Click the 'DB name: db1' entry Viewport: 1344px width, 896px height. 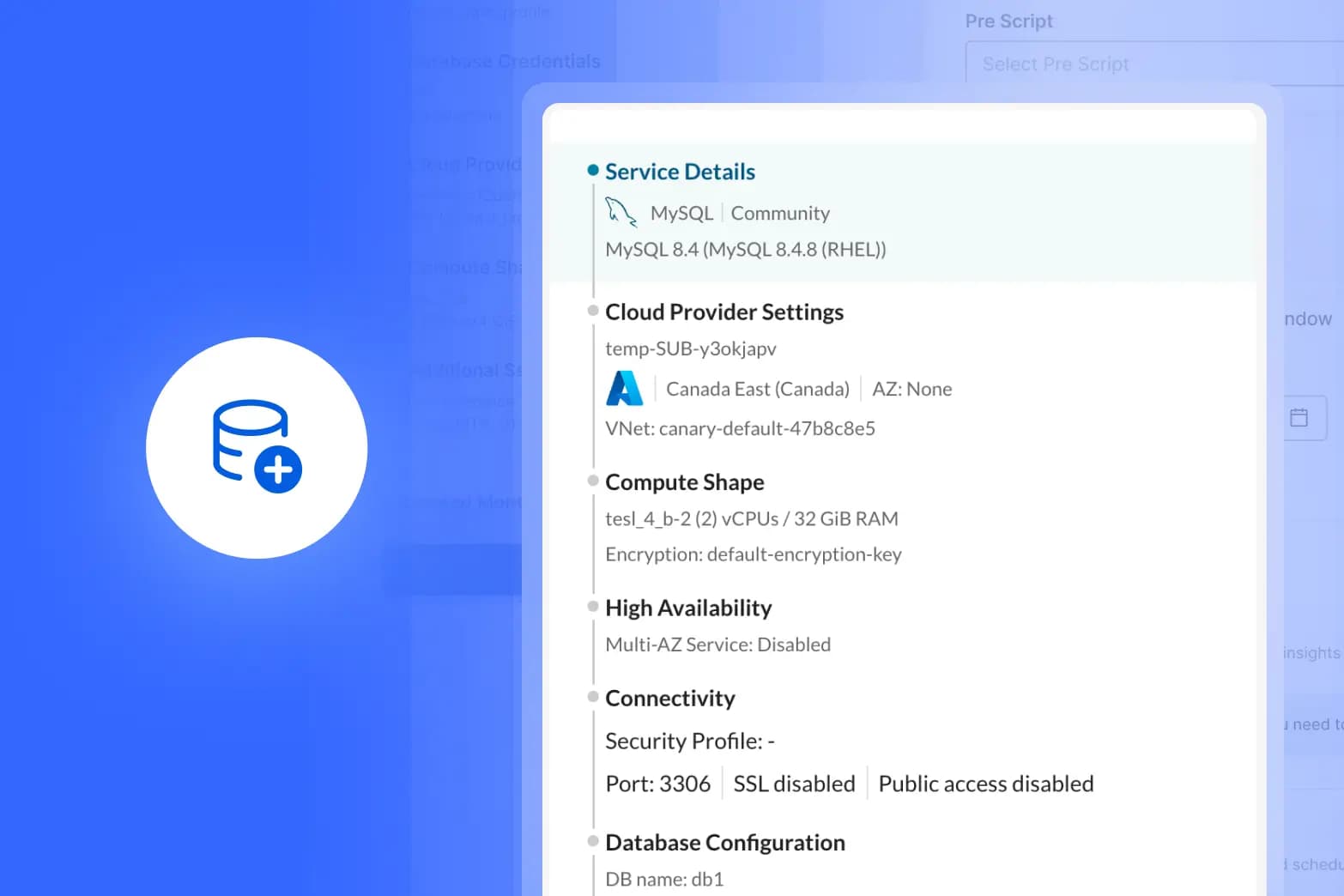[x=664, y=880]
